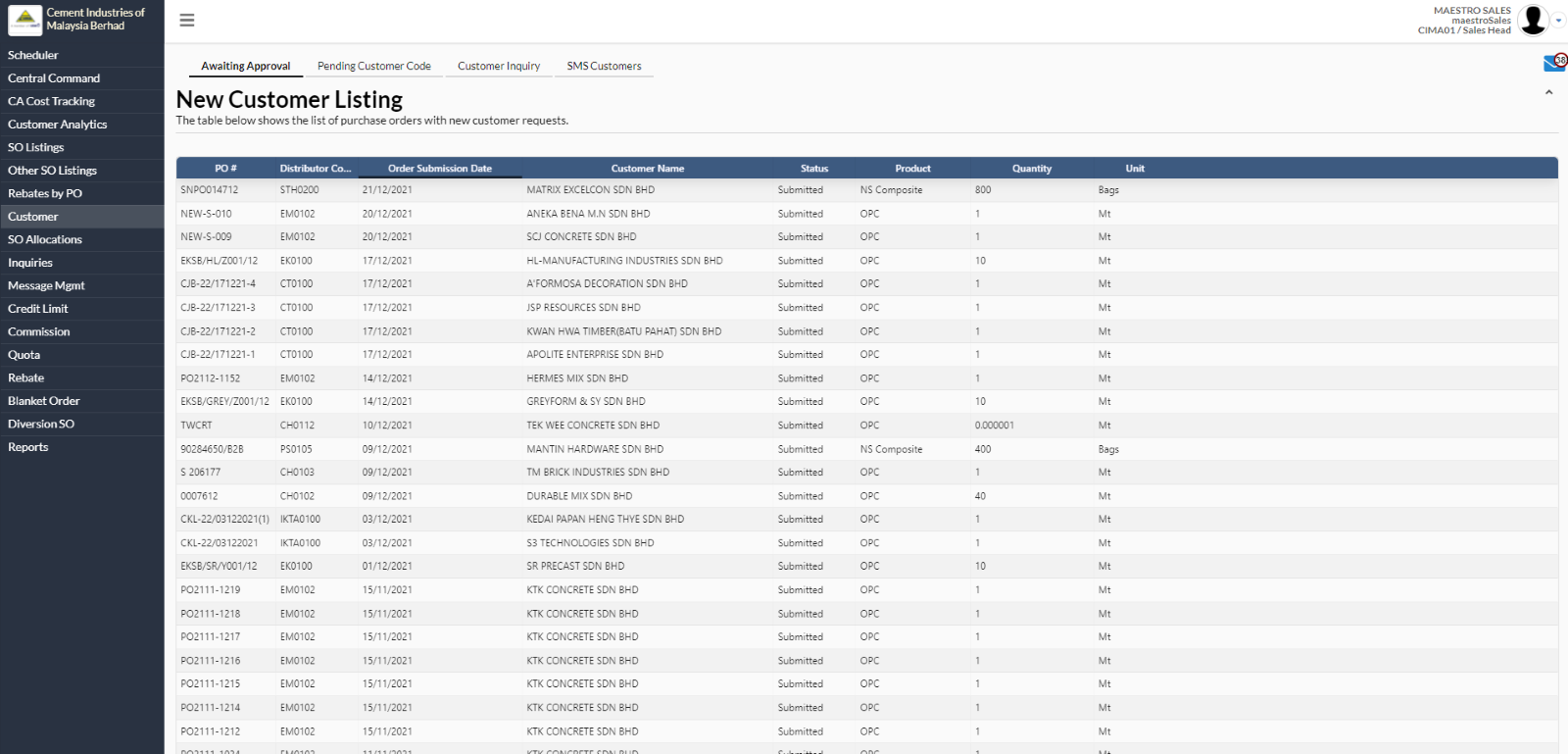Image resolution: width=1568 pixels, height=754 pixels.
Task: Select Other SO Listings in sidebar
Action: [82, 171]
